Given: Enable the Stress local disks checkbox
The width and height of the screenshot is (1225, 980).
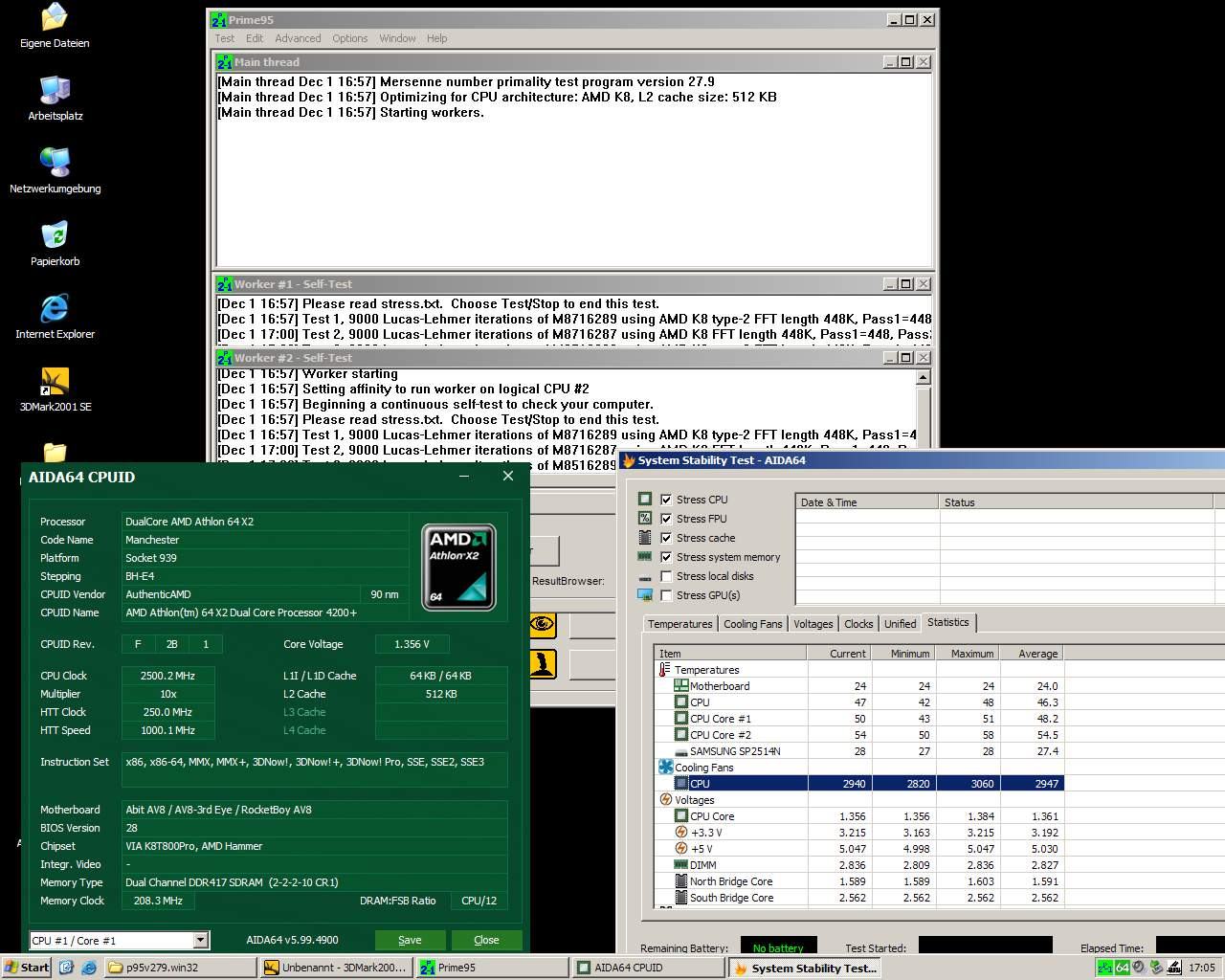Looking at the screenshot, I should (666, 576).
